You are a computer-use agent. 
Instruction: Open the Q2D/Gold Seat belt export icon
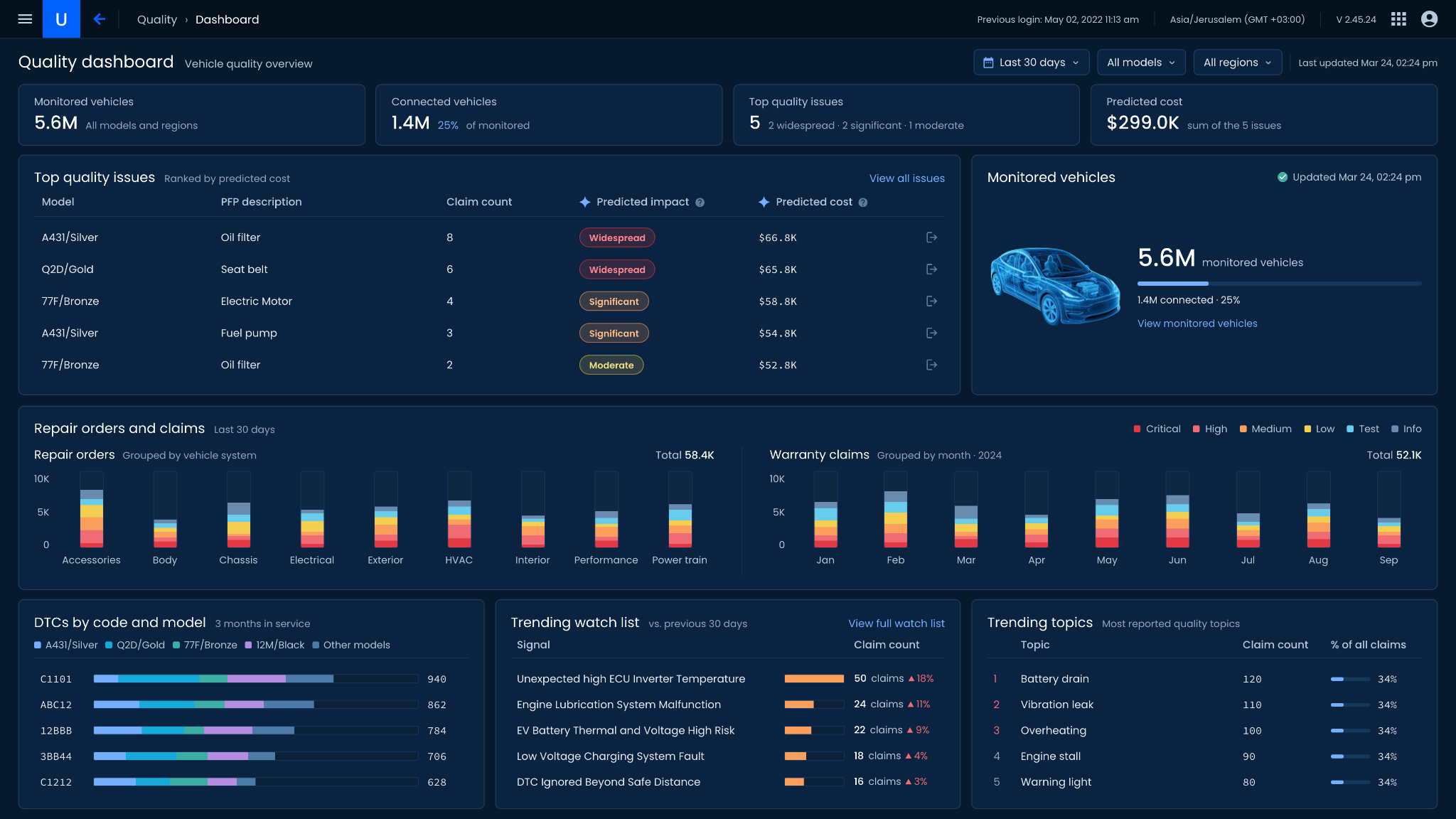tap(931, 269)
